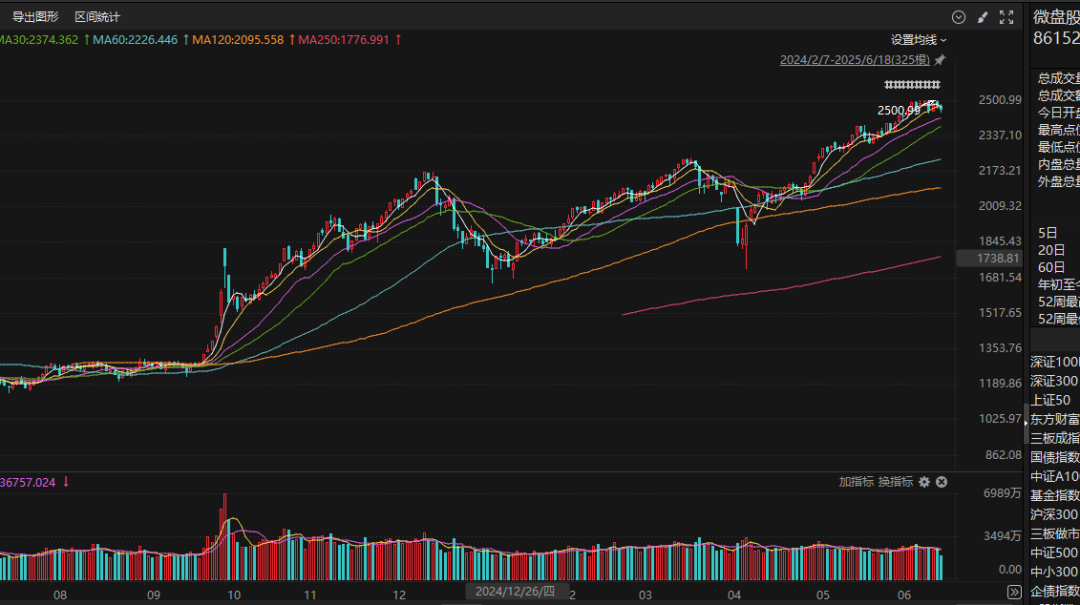Screen dimensions: 1080x605
Task: Select 上证50 in the index list
Action: tap(1054, 400)
